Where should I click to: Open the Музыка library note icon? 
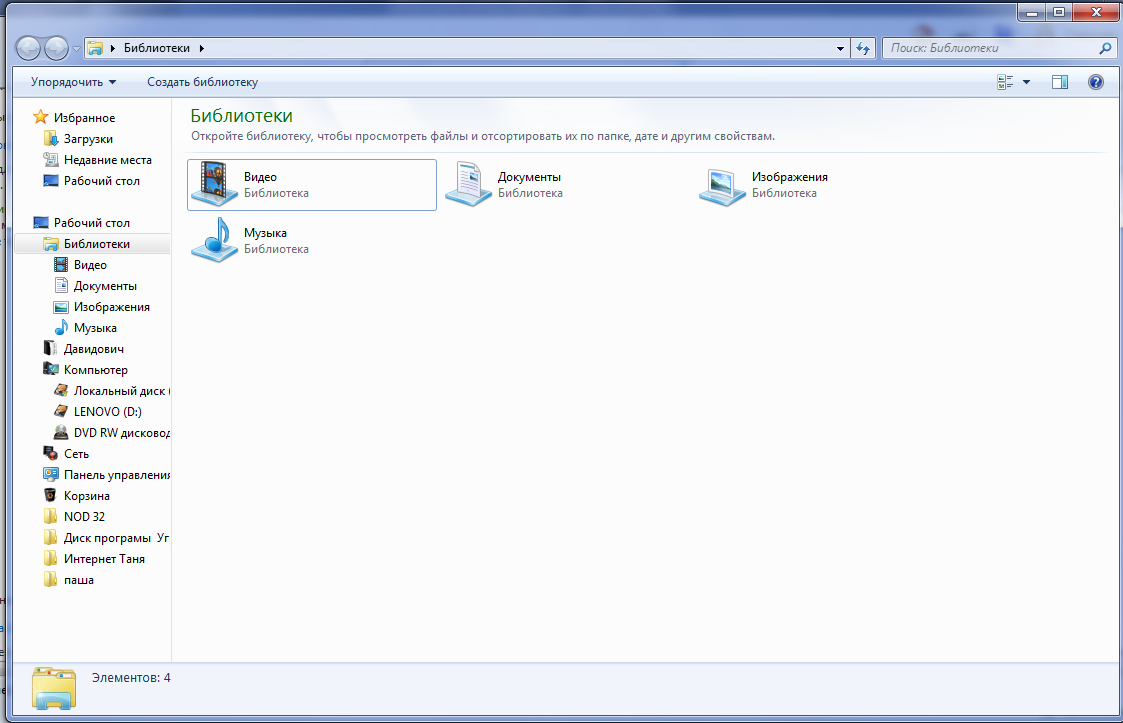tap(214, 240)
